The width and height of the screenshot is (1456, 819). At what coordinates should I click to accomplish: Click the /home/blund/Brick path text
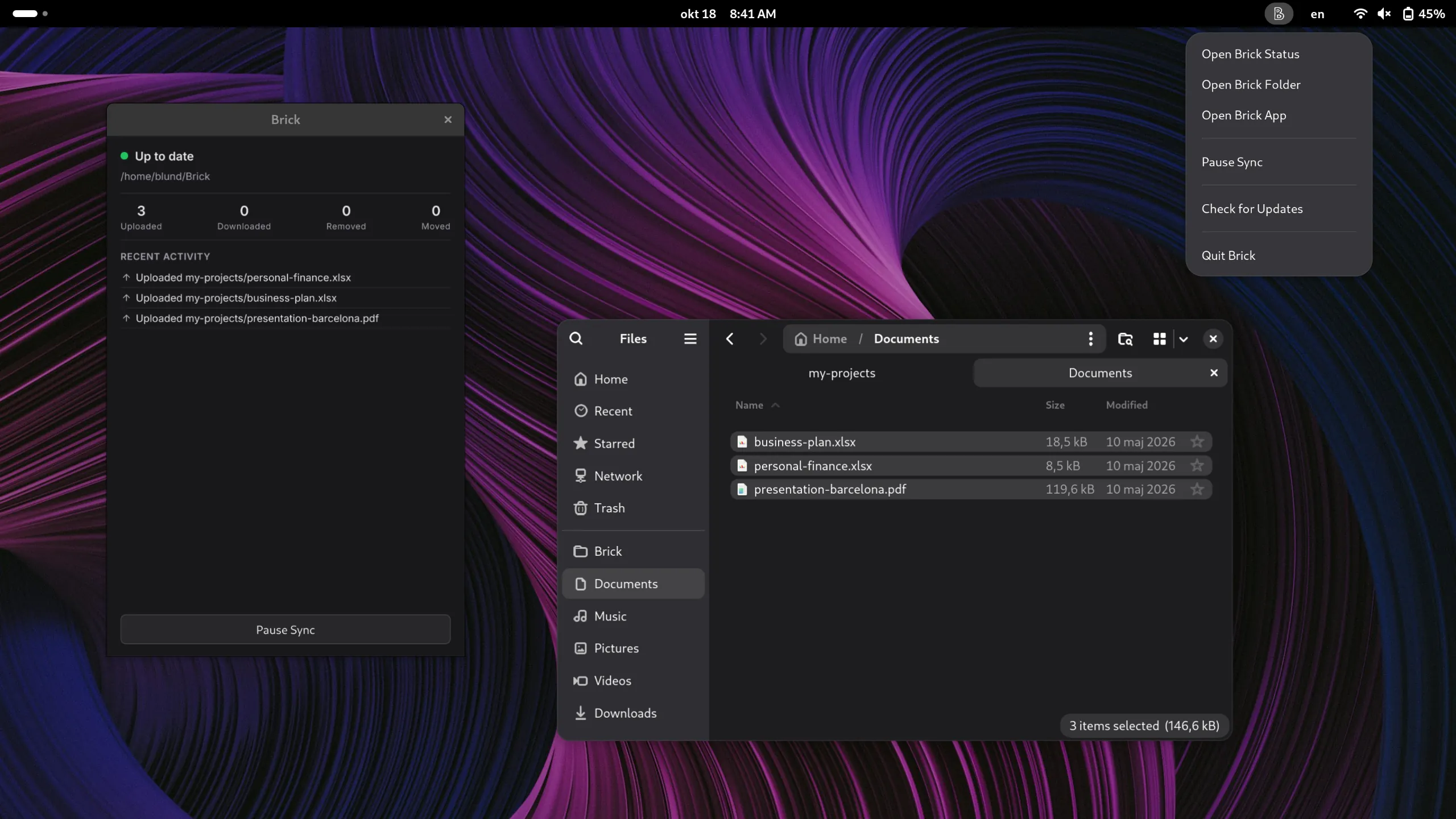pos(165,176)
